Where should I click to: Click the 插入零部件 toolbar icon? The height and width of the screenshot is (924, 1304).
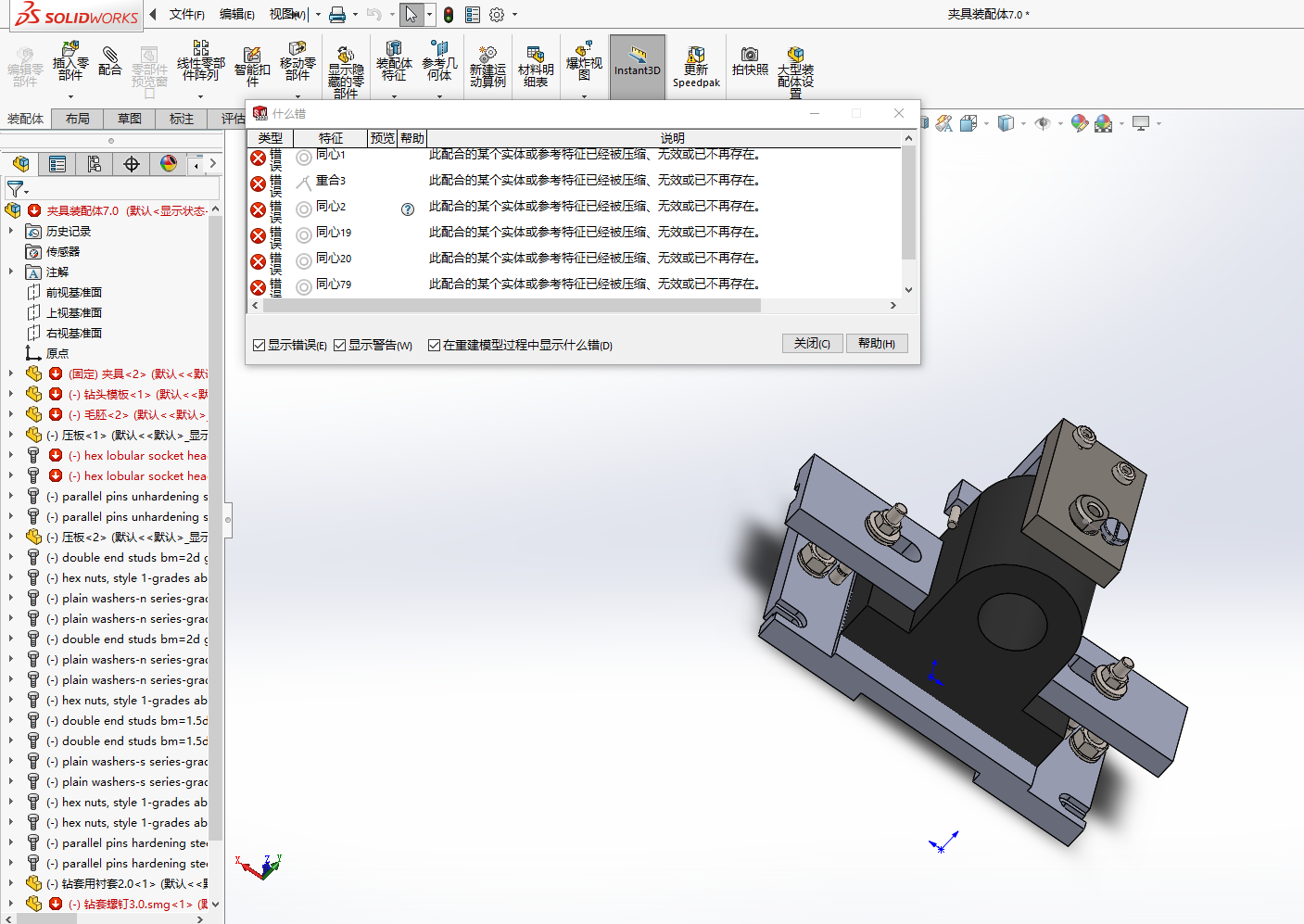click(x=70, y=61)
